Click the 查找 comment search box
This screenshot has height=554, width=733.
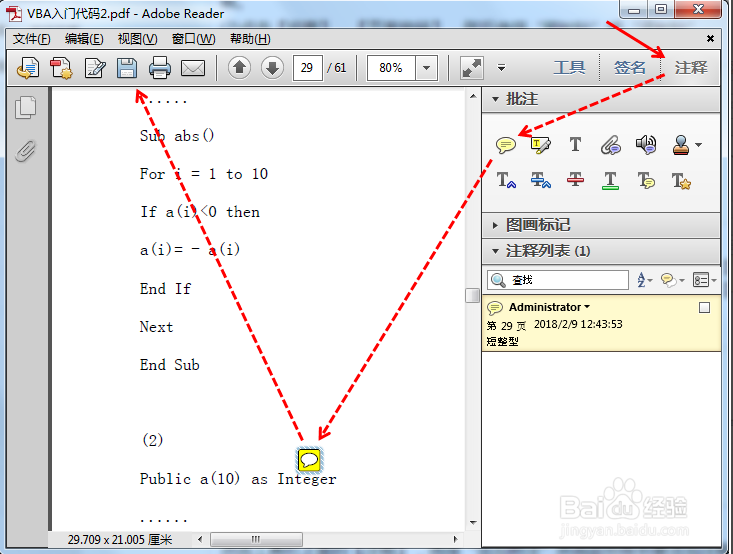pyautogui.click(x=558, y=280)
